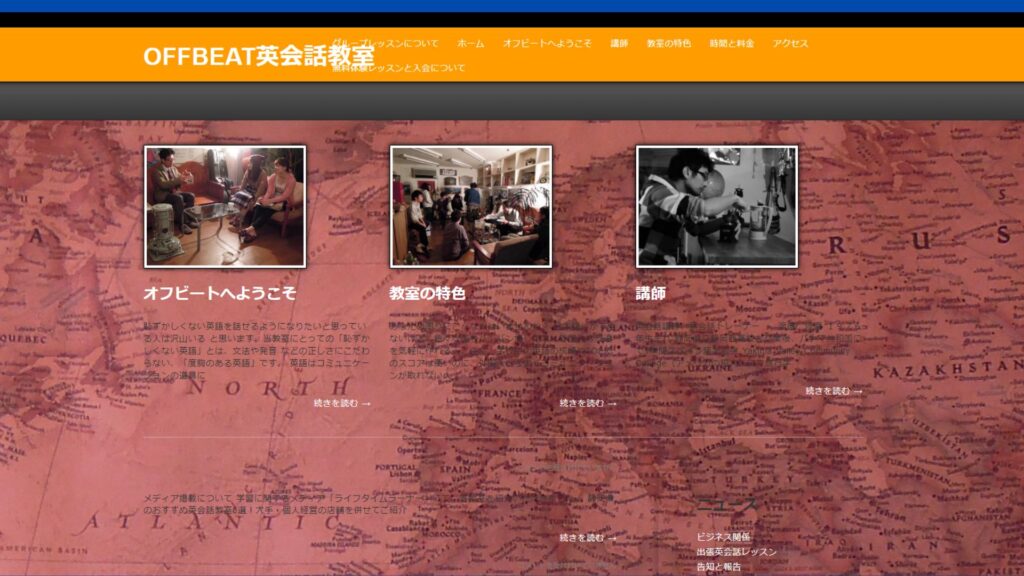Select the 告知と報告 news category link
The width and height of the screenshot is (1024, 576).
718,567
